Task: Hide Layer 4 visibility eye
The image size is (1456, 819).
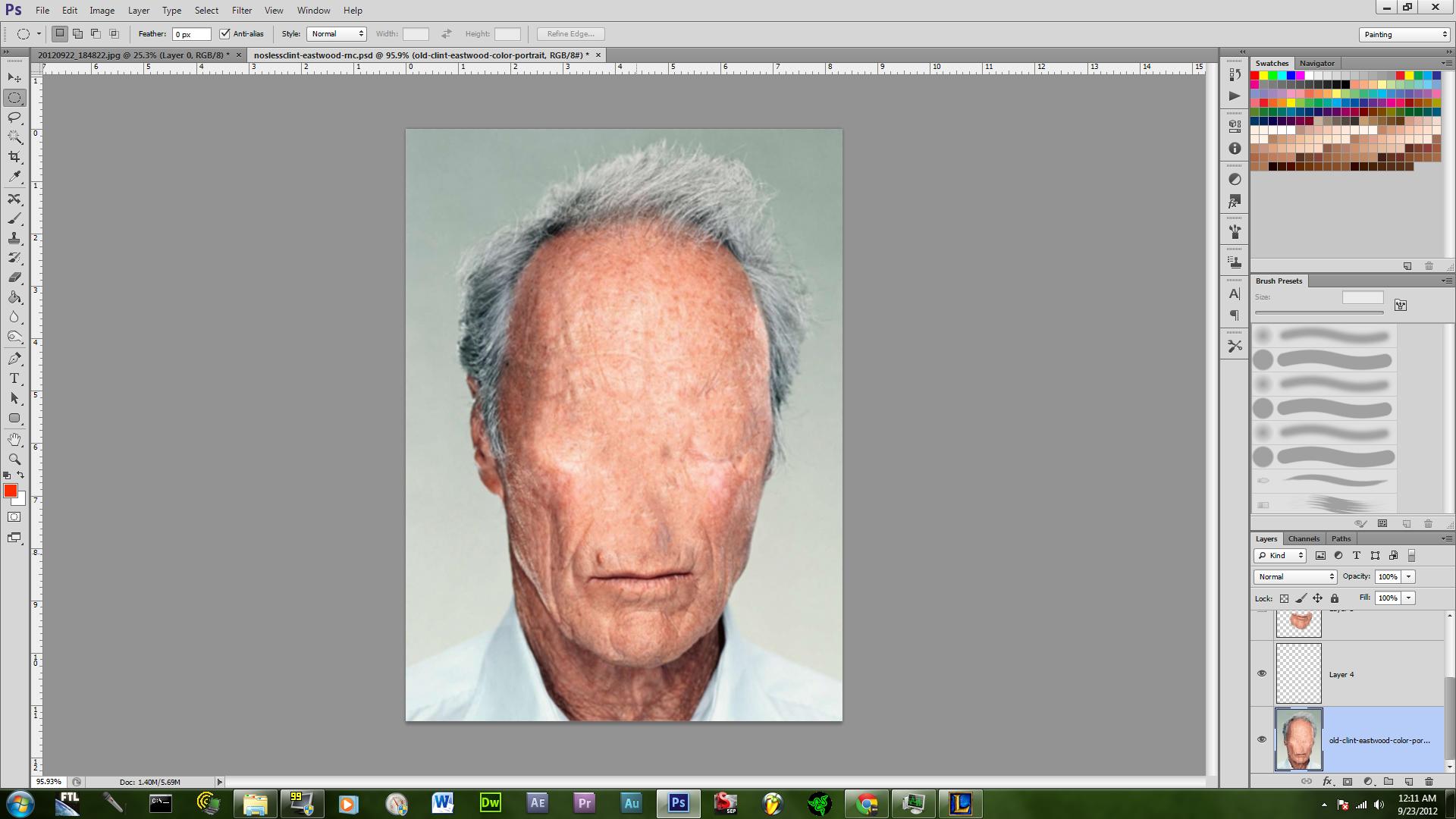Action: pyautogui.click(x=1262, y=673)
